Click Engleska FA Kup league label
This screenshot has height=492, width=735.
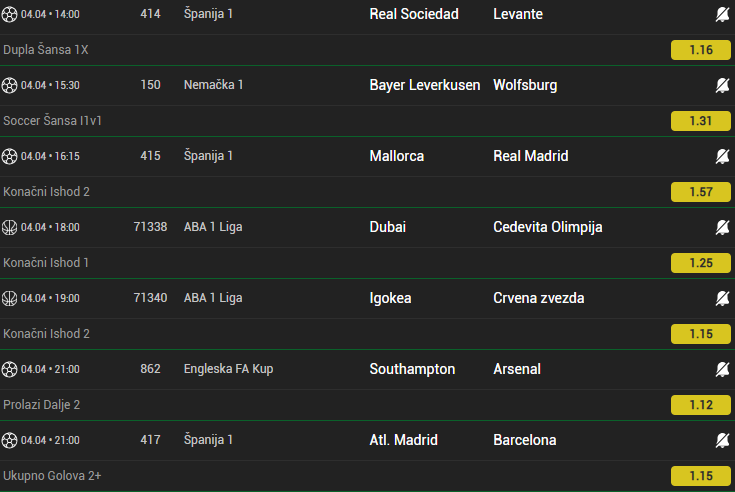228,369
